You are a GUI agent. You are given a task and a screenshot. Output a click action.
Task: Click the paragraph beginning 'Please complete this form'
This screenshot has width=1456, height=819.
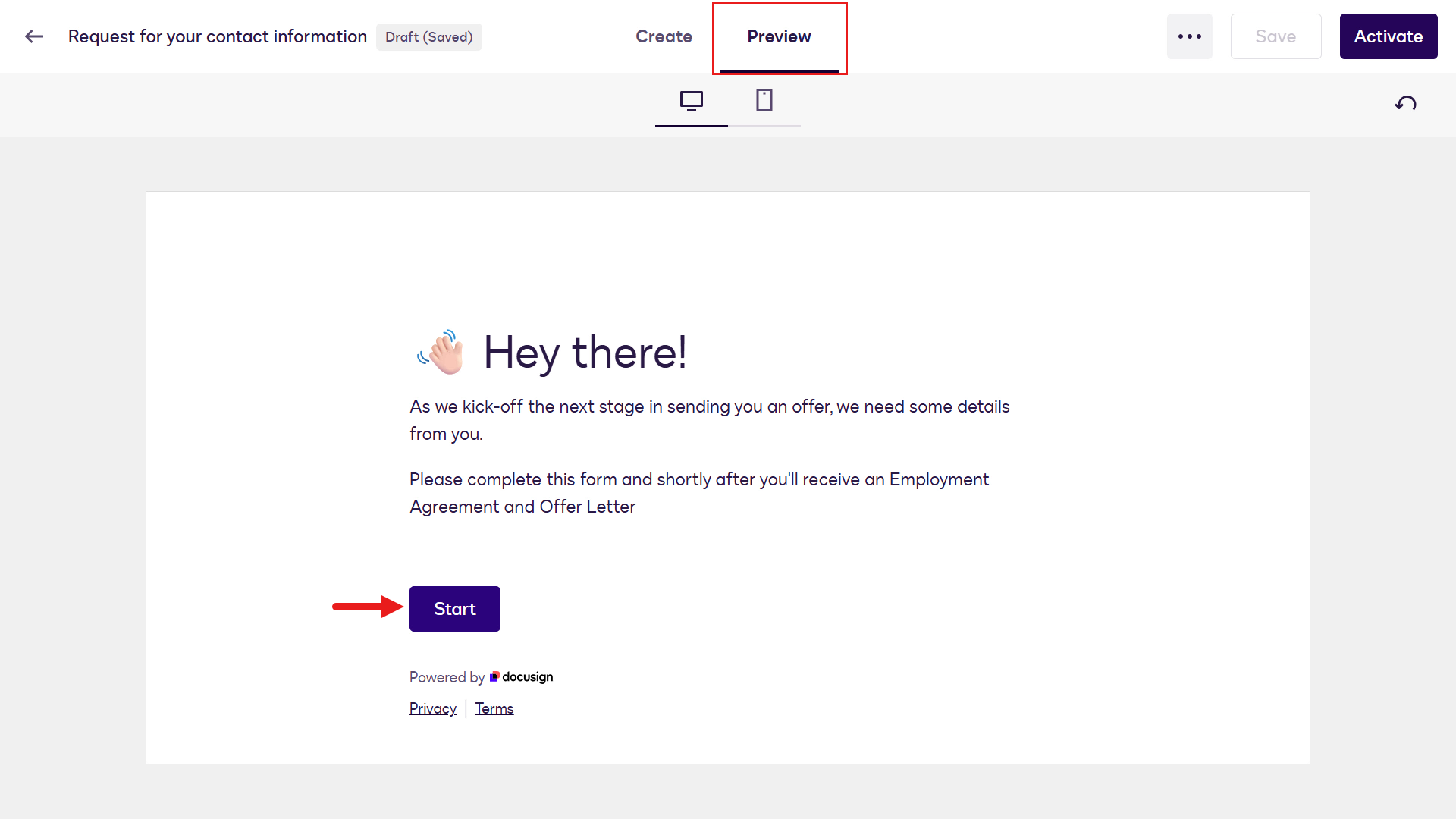coord(699,493)
